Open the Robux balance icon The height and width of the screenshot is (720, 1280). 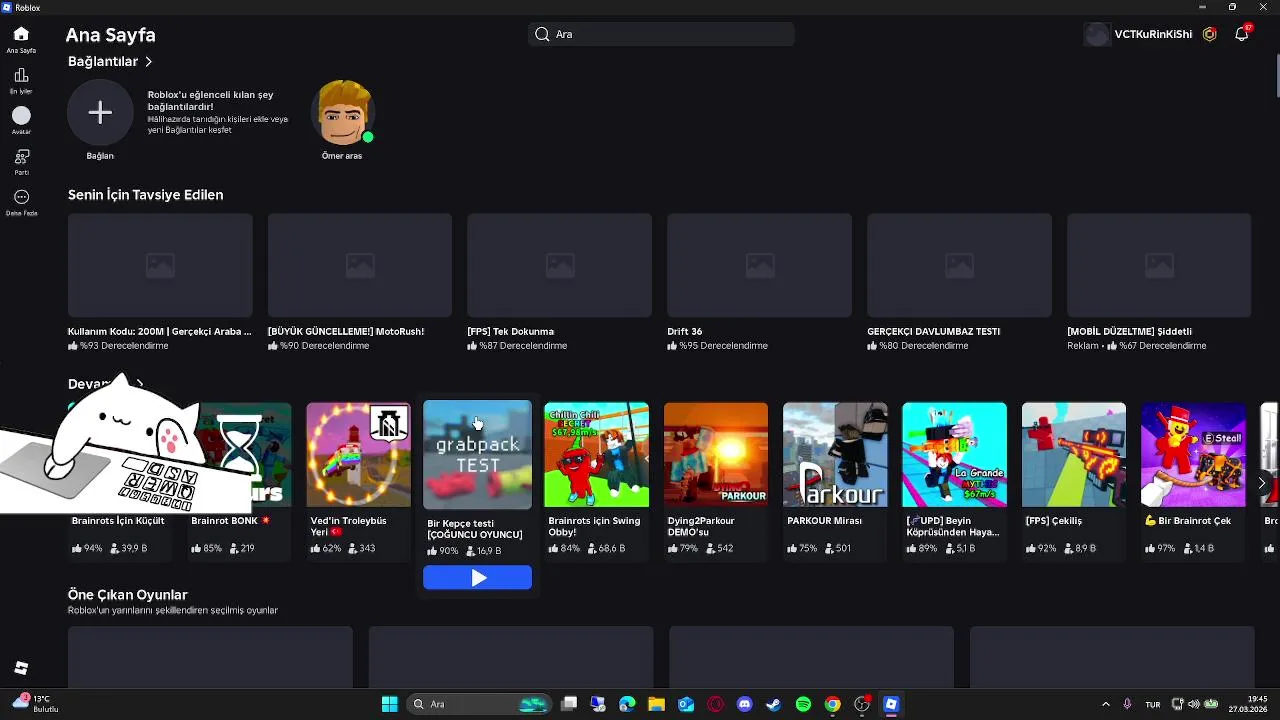click(1210, 34)
